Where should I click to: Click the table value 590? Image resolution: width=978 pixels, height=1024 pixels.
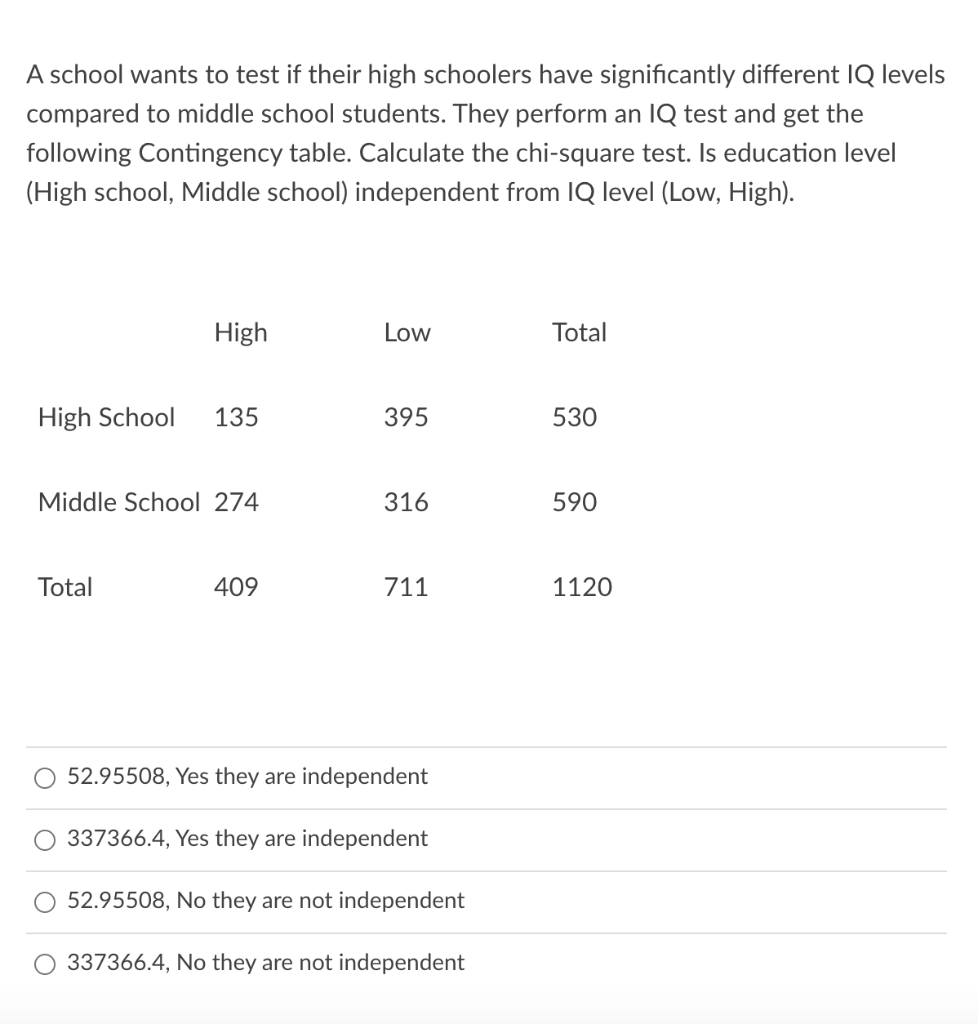pyautogui.click(x=571, y=503)
